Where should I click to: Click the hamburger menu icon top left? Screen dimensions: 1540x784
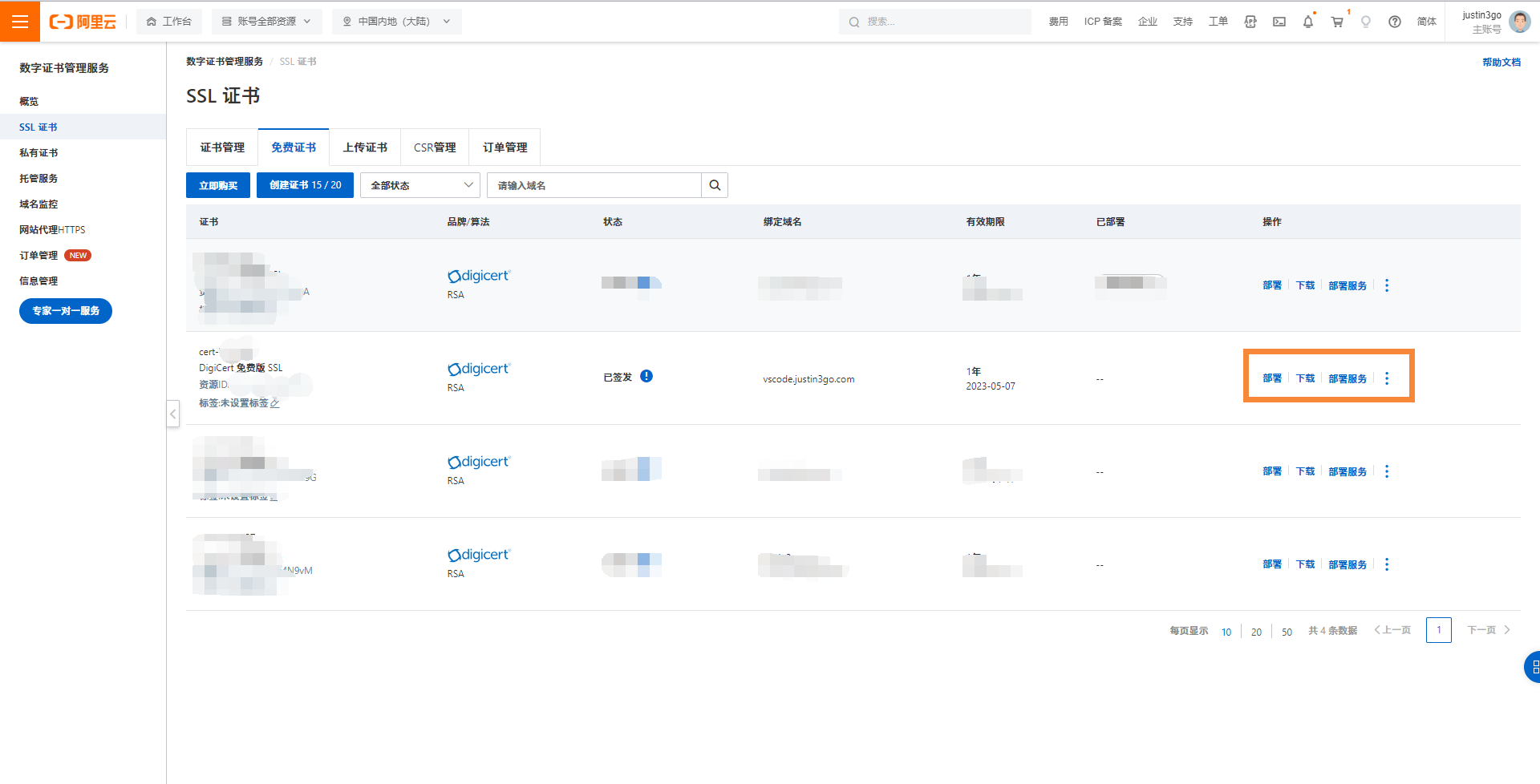point(20,21)
